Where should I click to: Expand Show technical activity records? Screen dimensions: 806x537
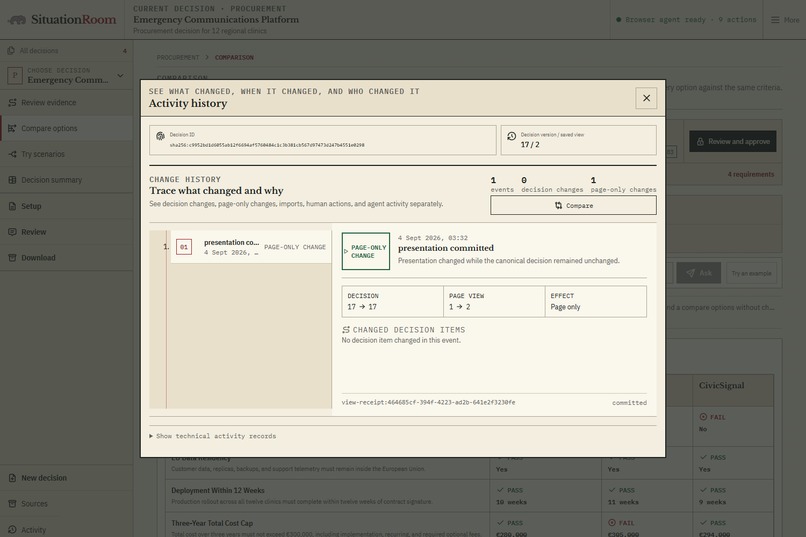213,436
